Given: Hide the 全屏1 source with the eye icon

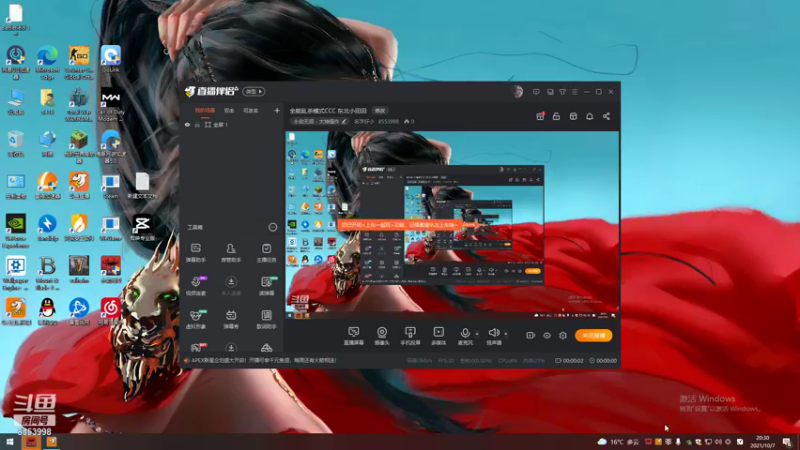Looking at the screenshot, I should pyautogui.click(x=187, y=124).
